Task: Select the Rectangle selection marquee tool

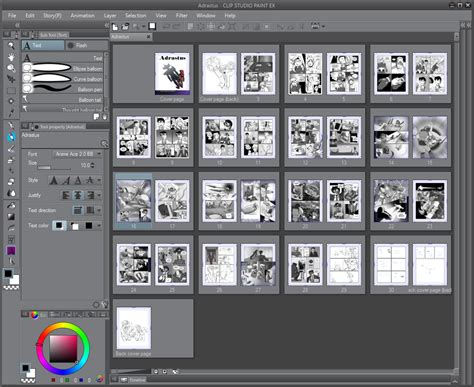Action: click(11, 90)
